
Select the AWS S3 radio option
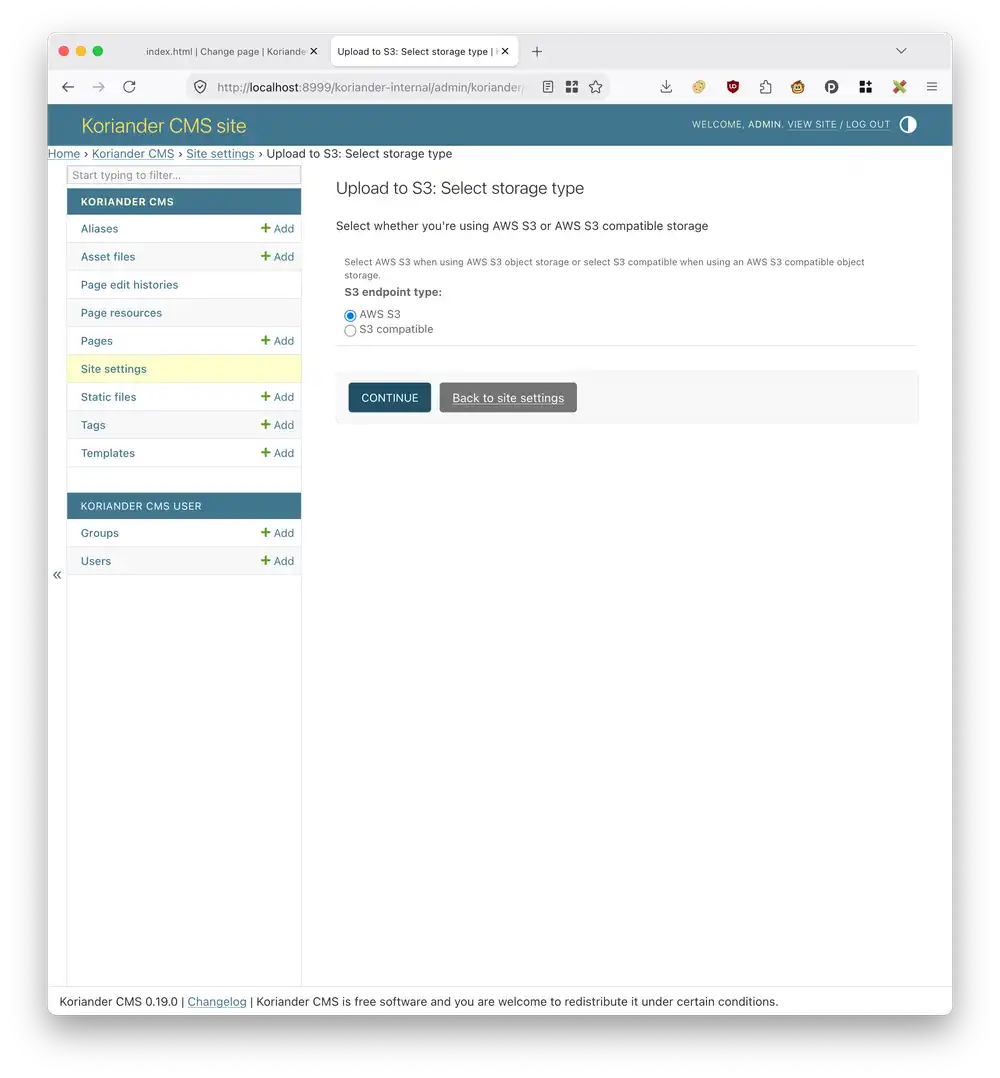[350, 316]
